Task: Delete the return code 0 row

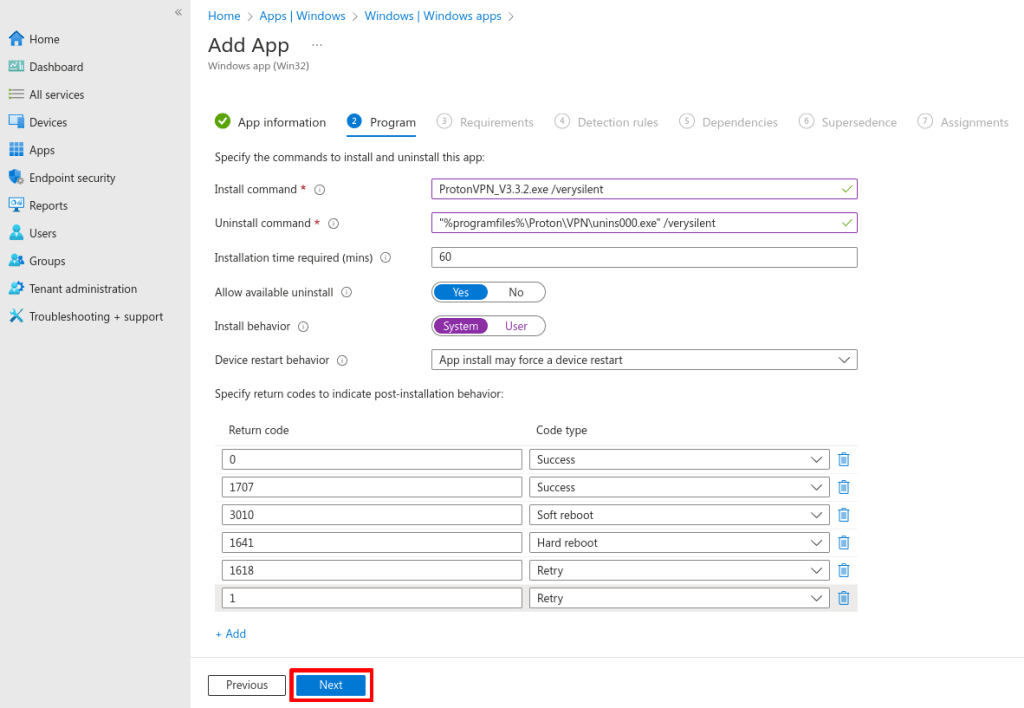Action: point(844,459)
